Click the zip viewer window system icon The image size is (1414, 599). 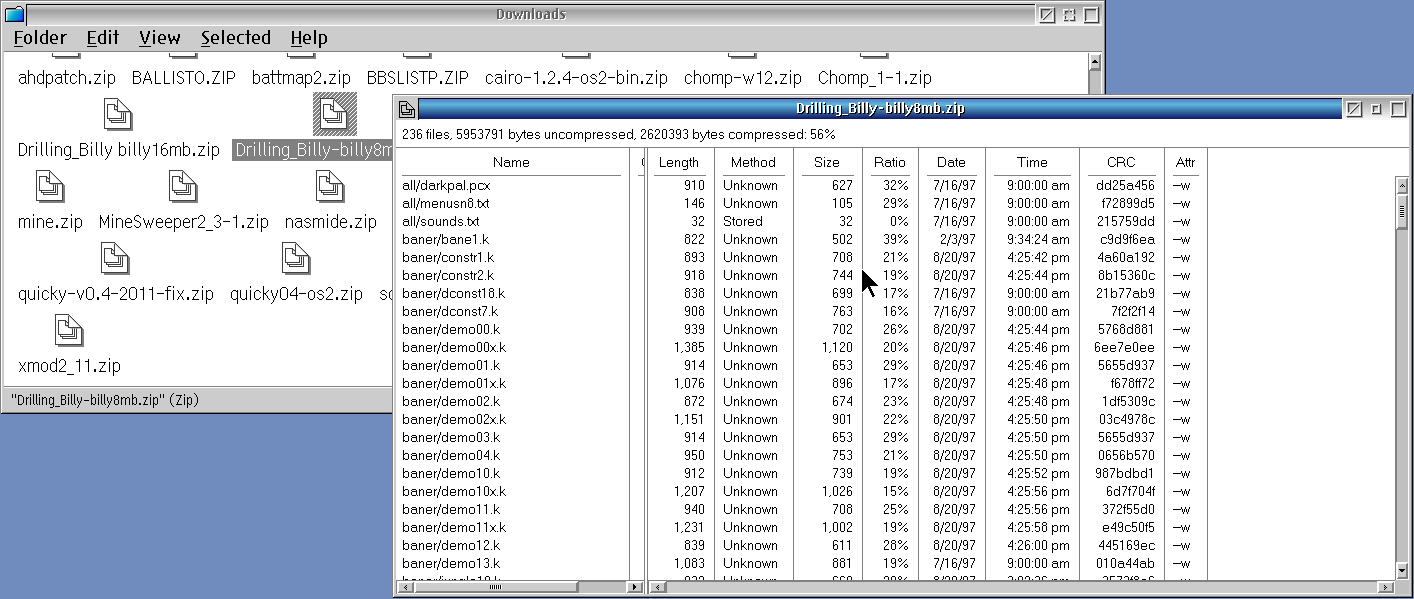[x=408, y=109]
